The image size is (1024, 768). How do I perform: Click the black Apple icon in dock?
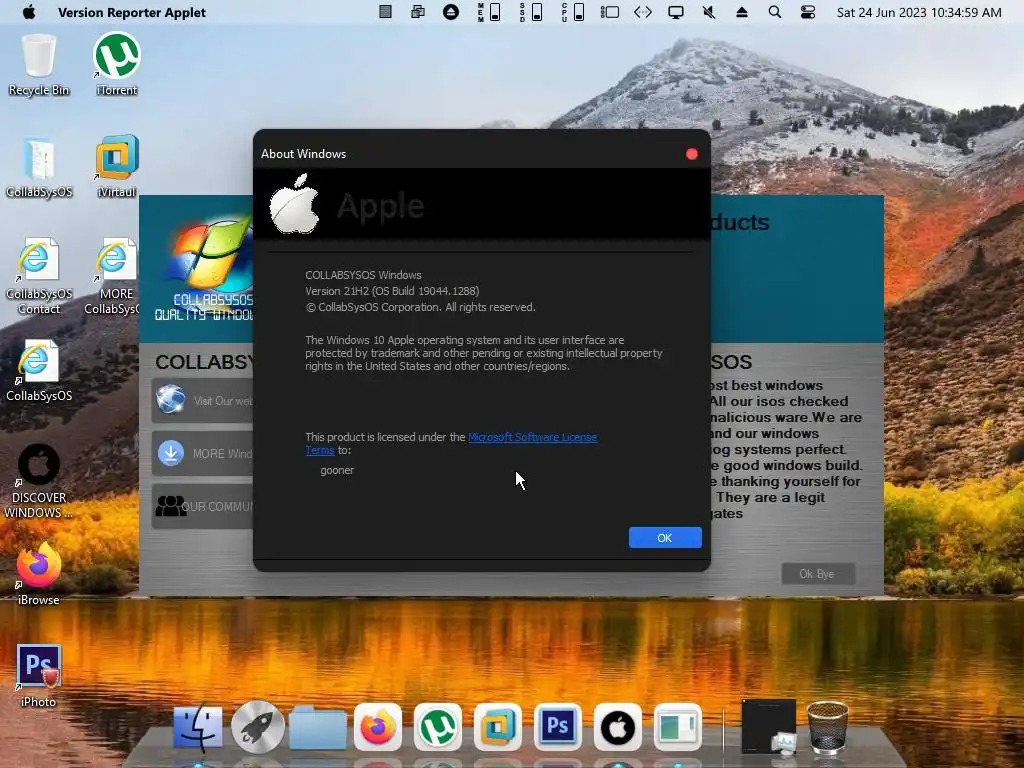(618, 727)
